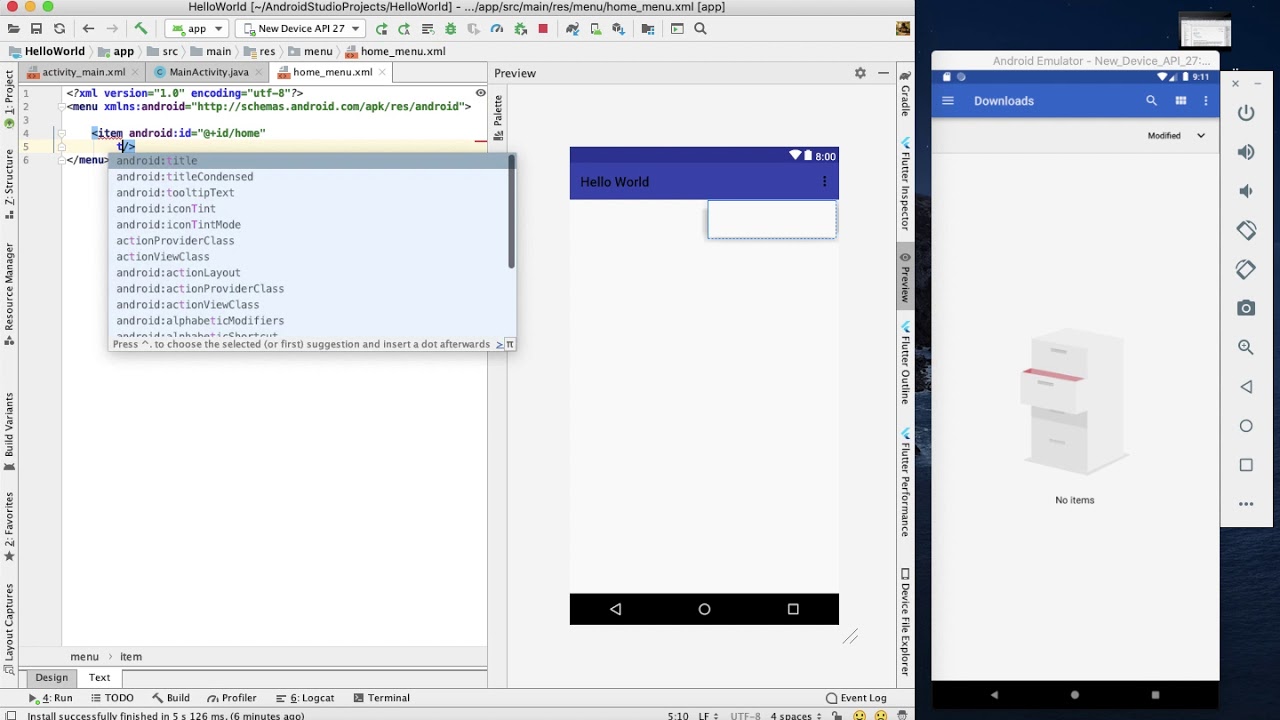The height and width of the screenshot is (720, 1280).
Task: Navigate forward with the right arrow icon
Action: pyautogui.click(x=111, y=29)
